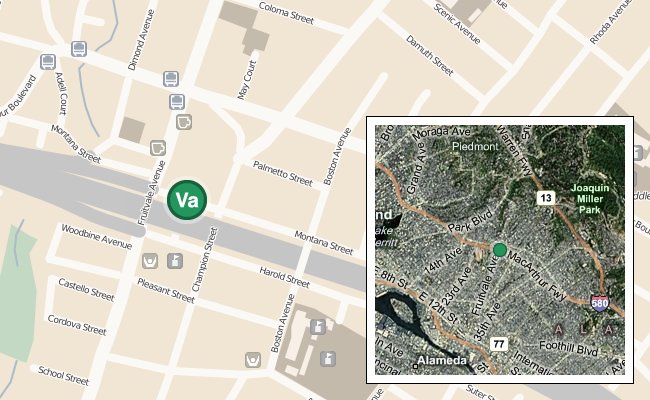This screenshot has width=650, height=400.
Task: Click the route 77 shield in the inset
Action: coord(499,344)
